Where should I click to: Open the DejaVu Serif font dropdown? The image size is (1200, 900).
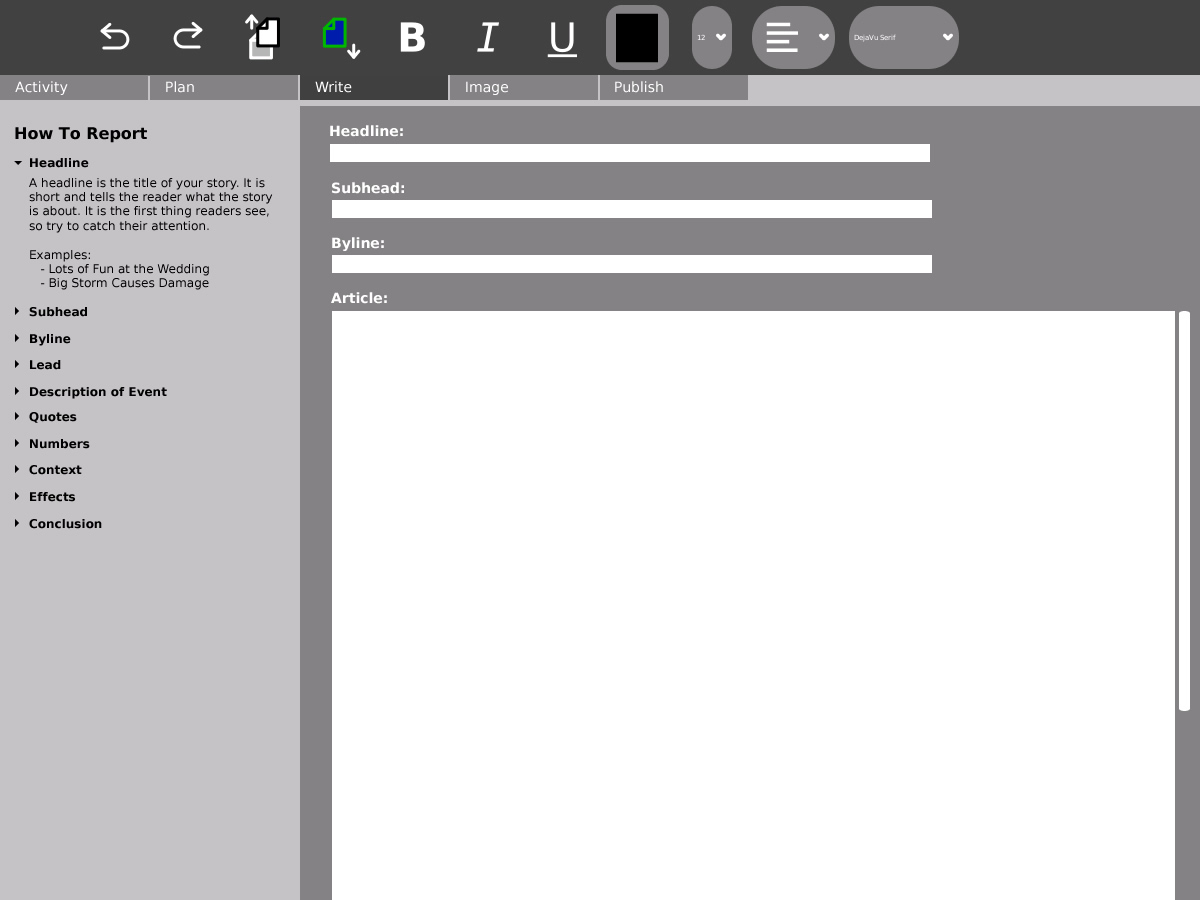click(903, 37)
